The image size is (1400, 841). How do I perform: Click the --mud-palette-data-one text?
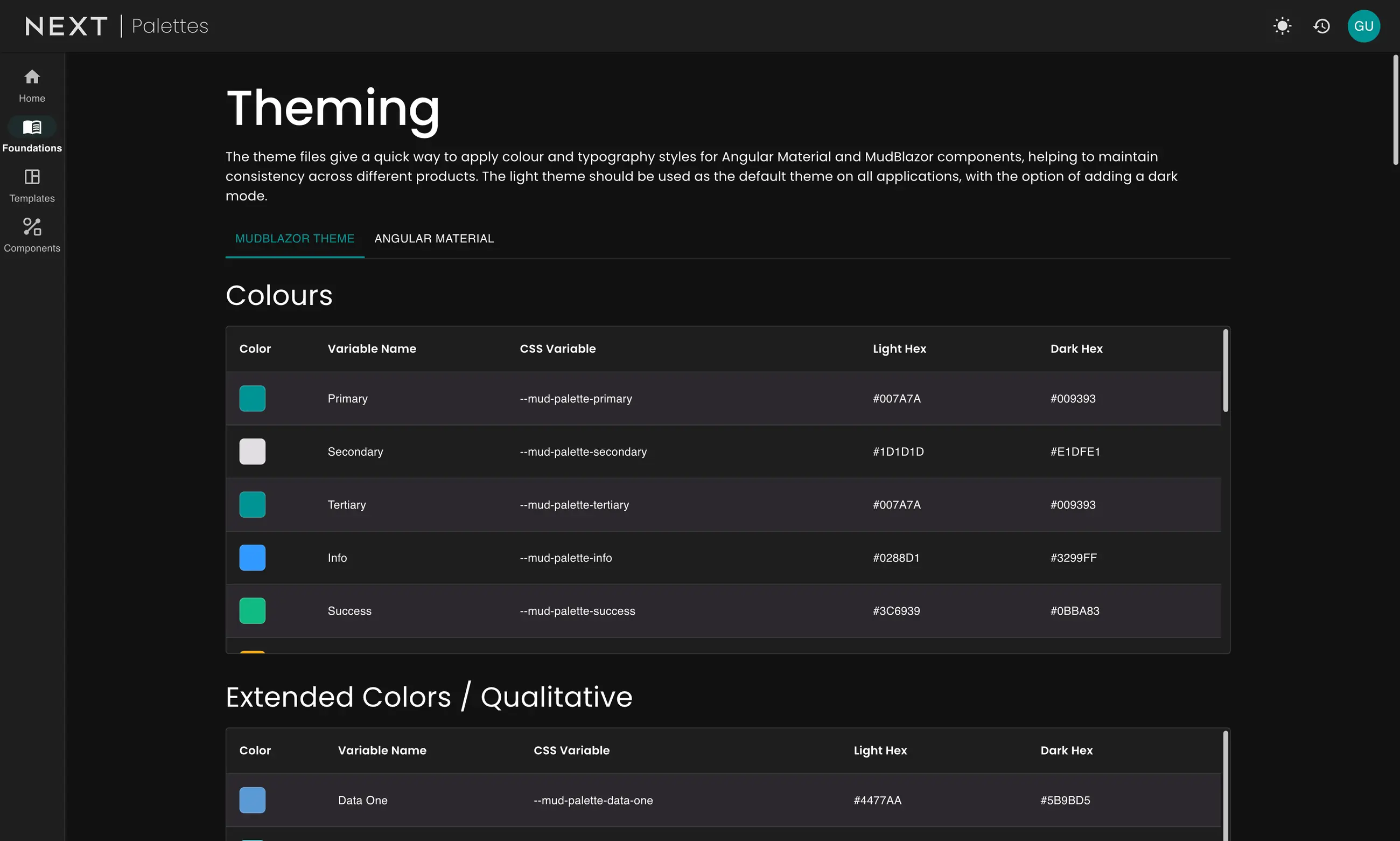click(x=593, y=801)
